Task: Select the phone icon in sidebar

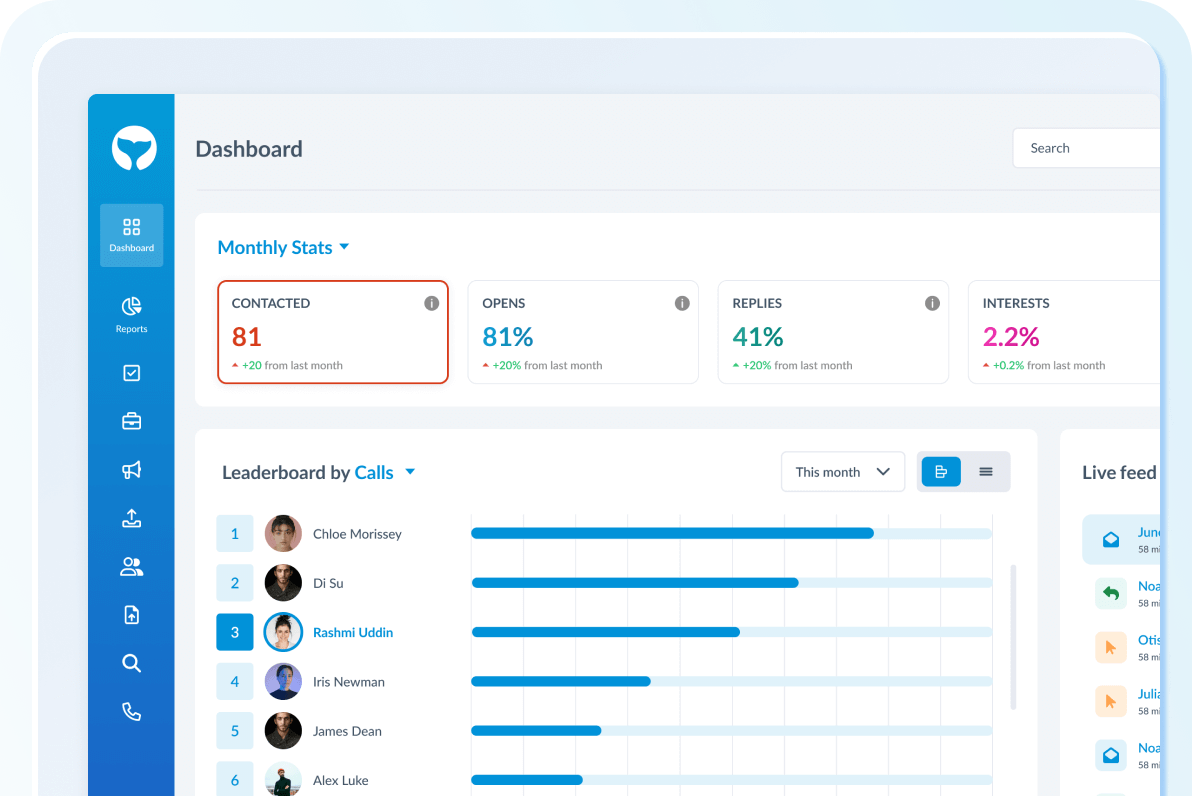Action: (131, 711)
